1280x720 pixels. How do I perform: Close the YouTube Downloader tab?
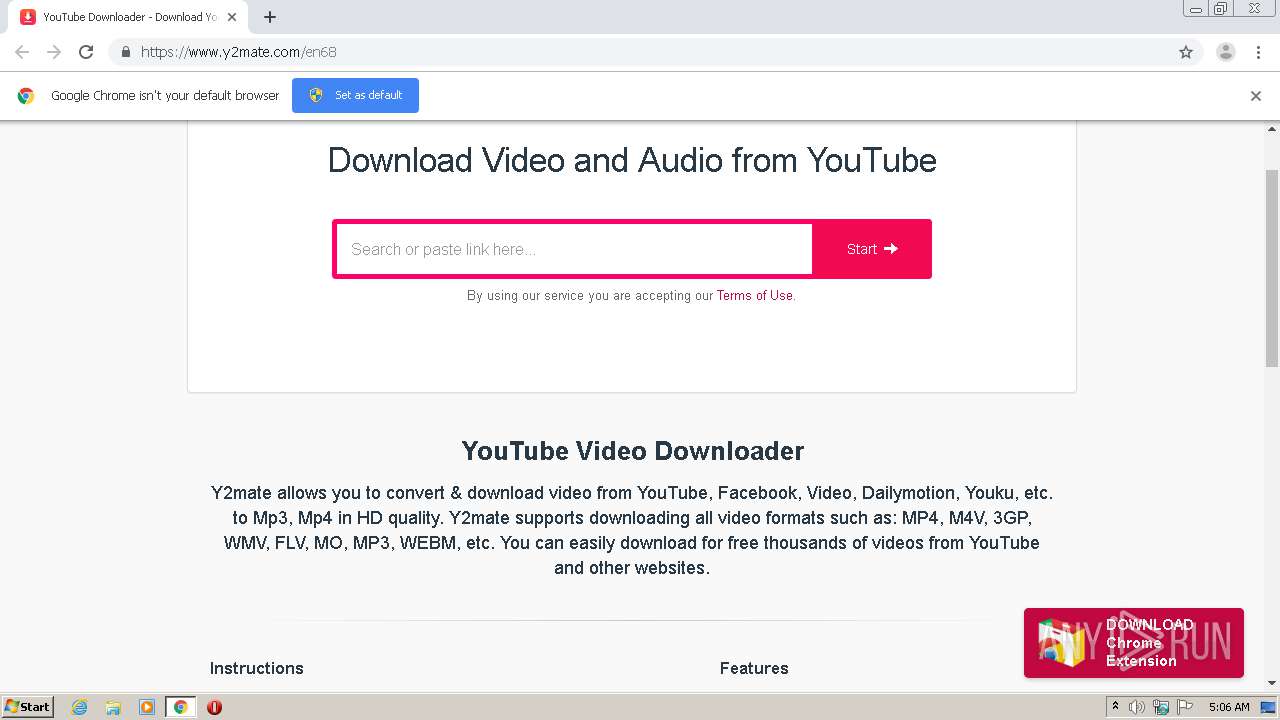click(x=232, y=17)
